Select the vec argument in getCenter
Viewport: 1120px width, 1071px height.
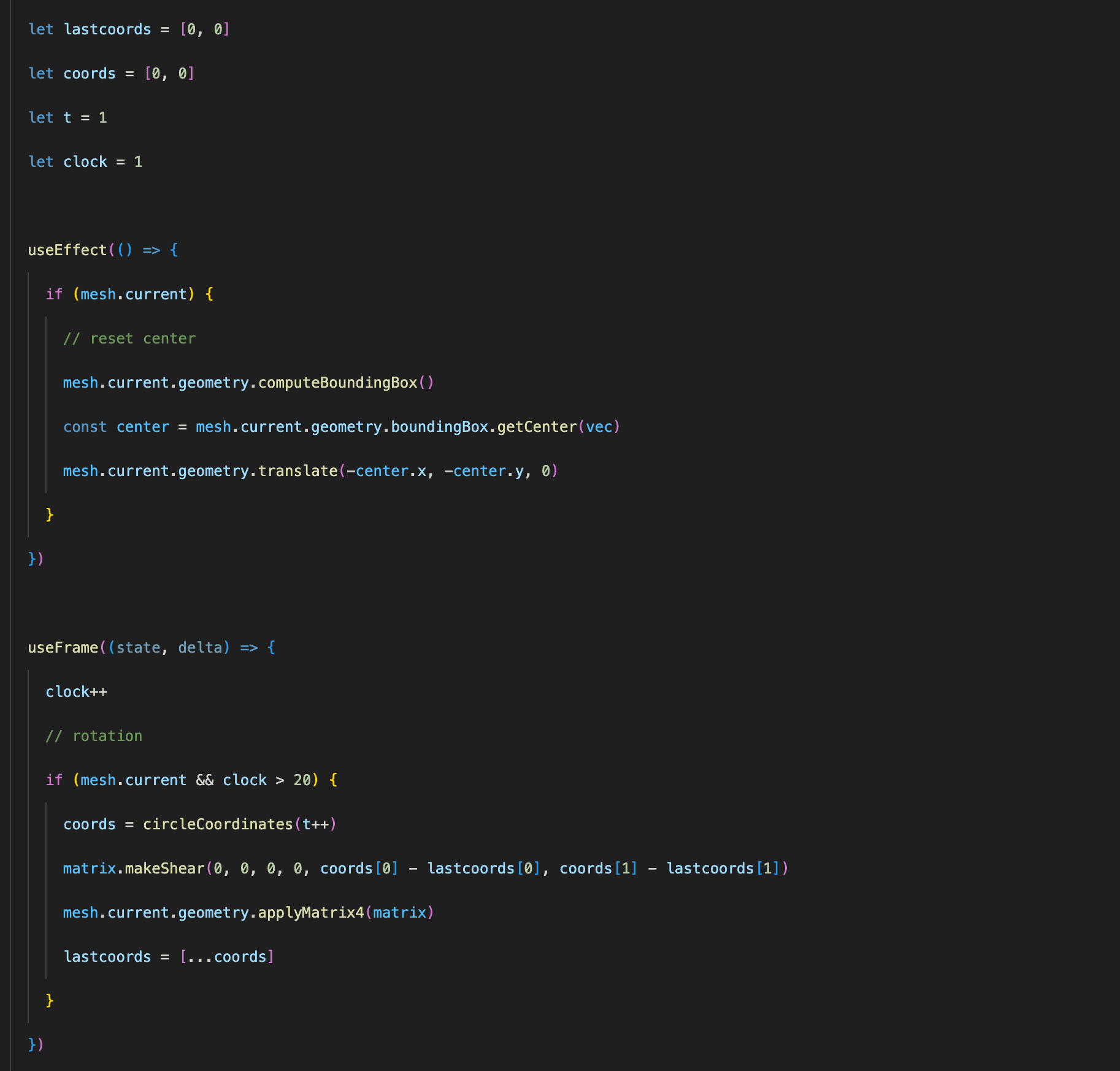pyautogui.click(x=599, y=427)
